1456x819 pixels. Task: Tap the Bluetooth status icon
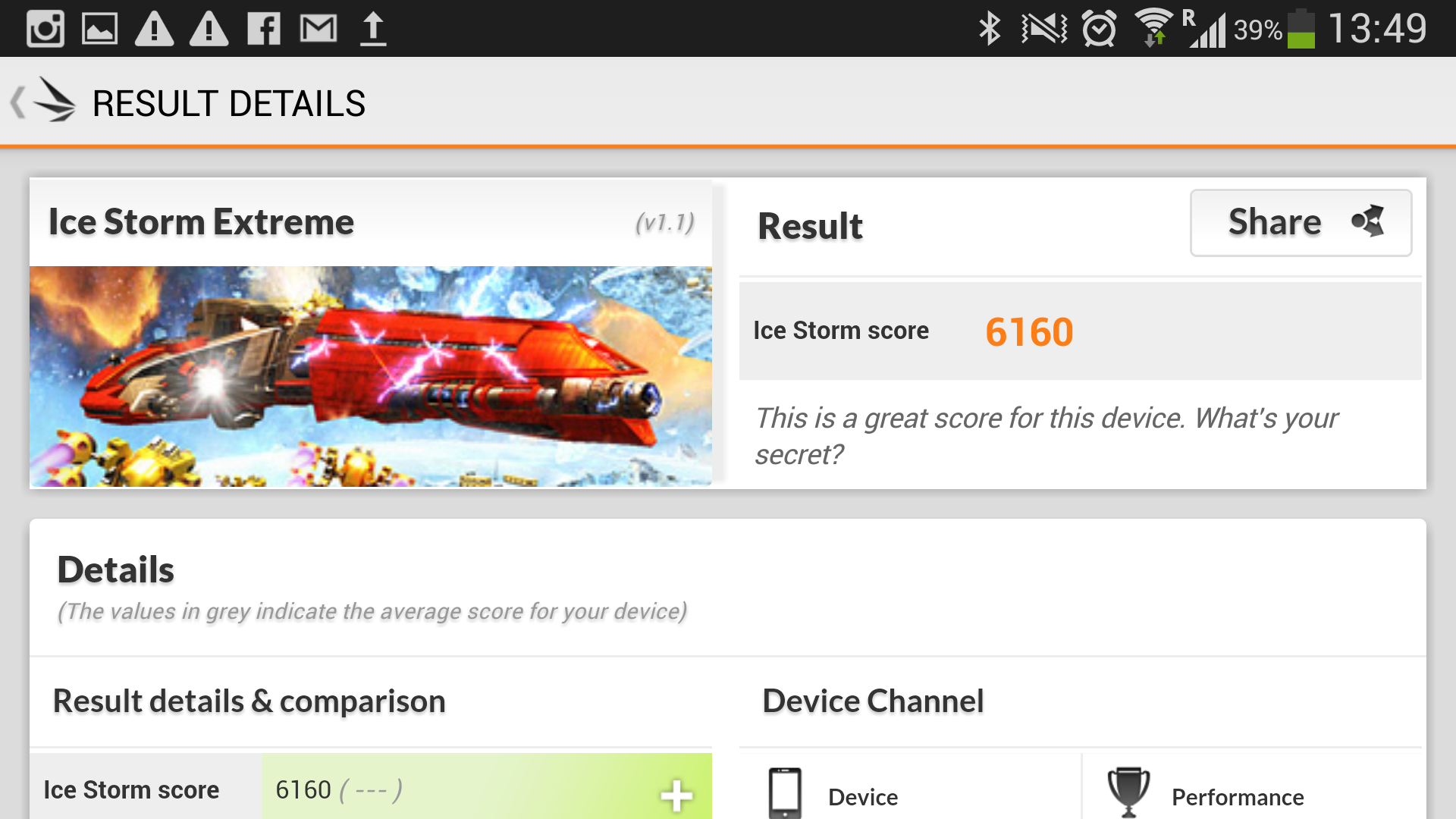990,29
